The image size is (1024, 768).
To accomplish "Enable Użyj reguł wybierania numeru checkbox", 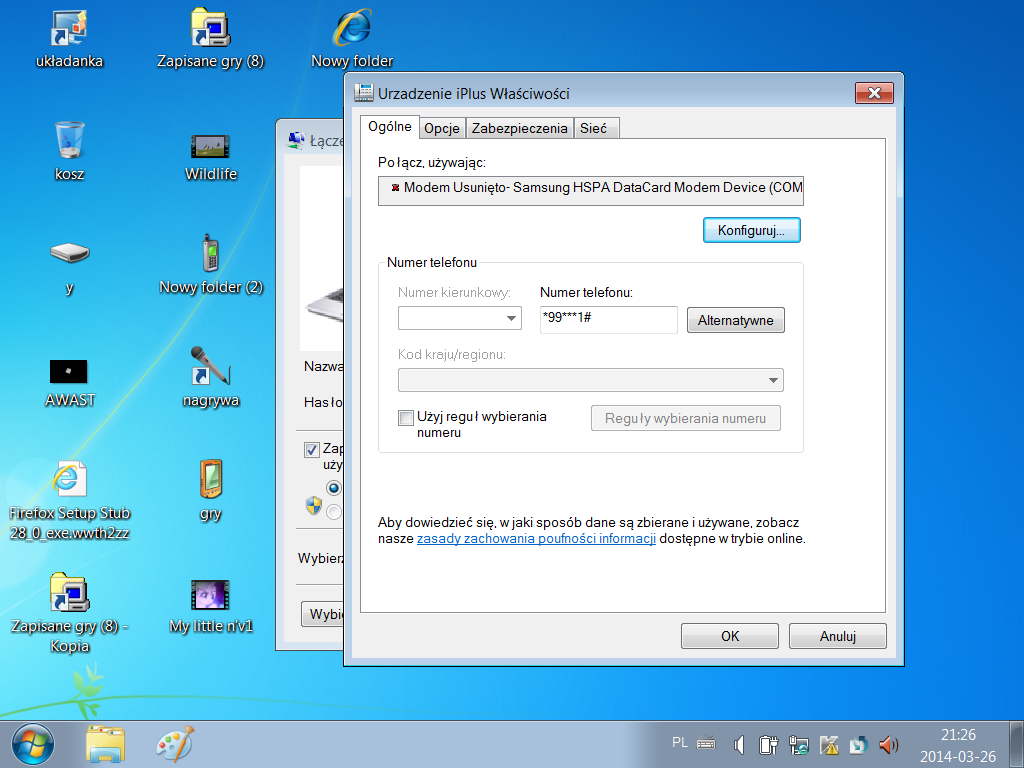I will click(x=406, y=417).
